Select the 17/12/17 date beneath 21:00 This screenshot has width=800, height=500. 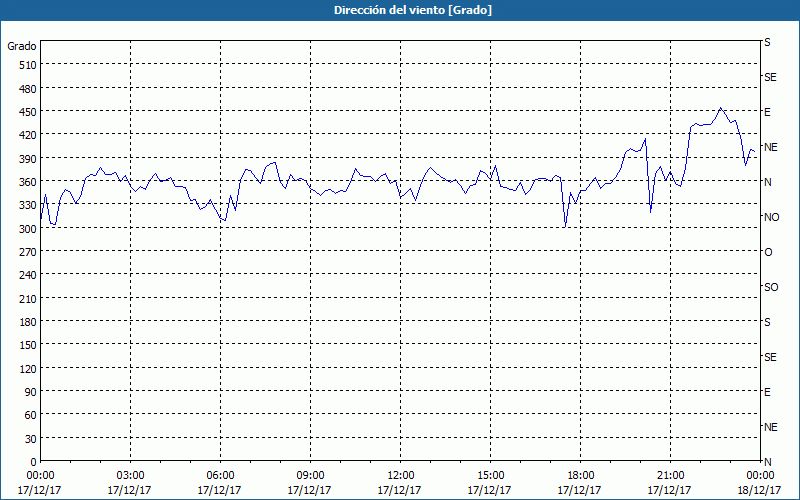[x=670, y=490]
